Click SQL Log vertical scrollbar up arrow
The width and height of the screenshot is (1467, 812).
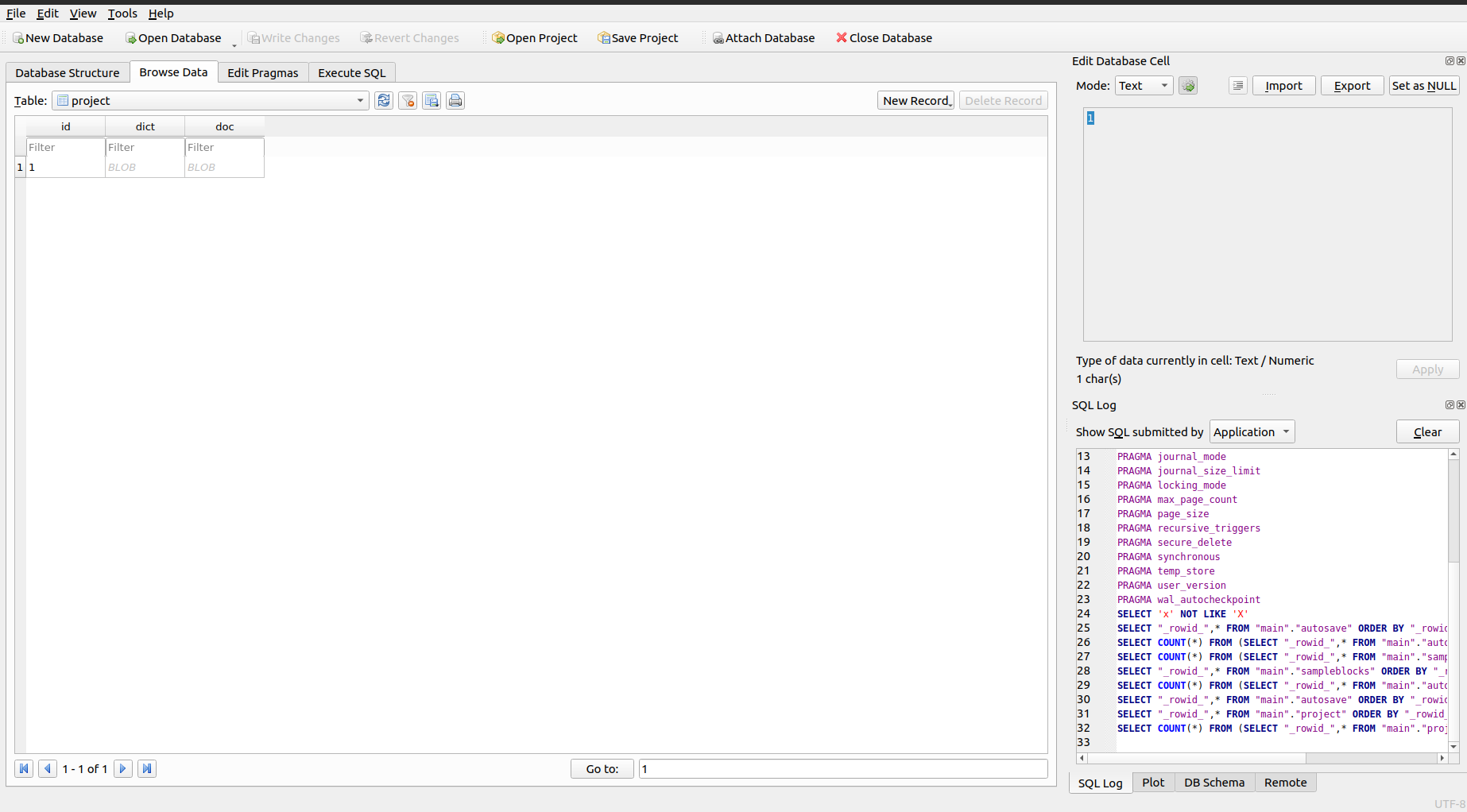click(x=1453, y=454)
